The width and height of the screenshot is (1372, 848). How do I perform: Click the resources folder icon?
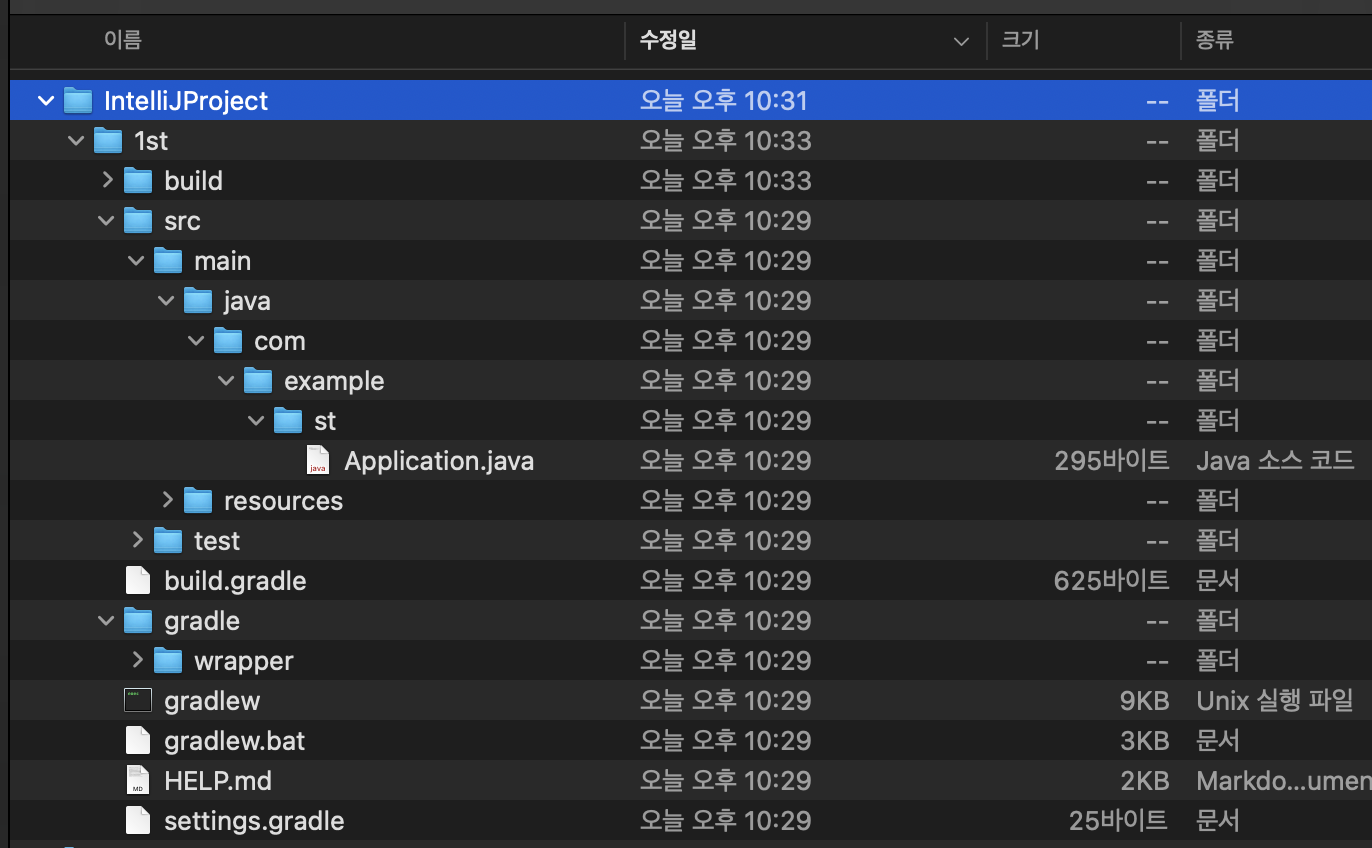pyautogui.click(x=198, y=501)
